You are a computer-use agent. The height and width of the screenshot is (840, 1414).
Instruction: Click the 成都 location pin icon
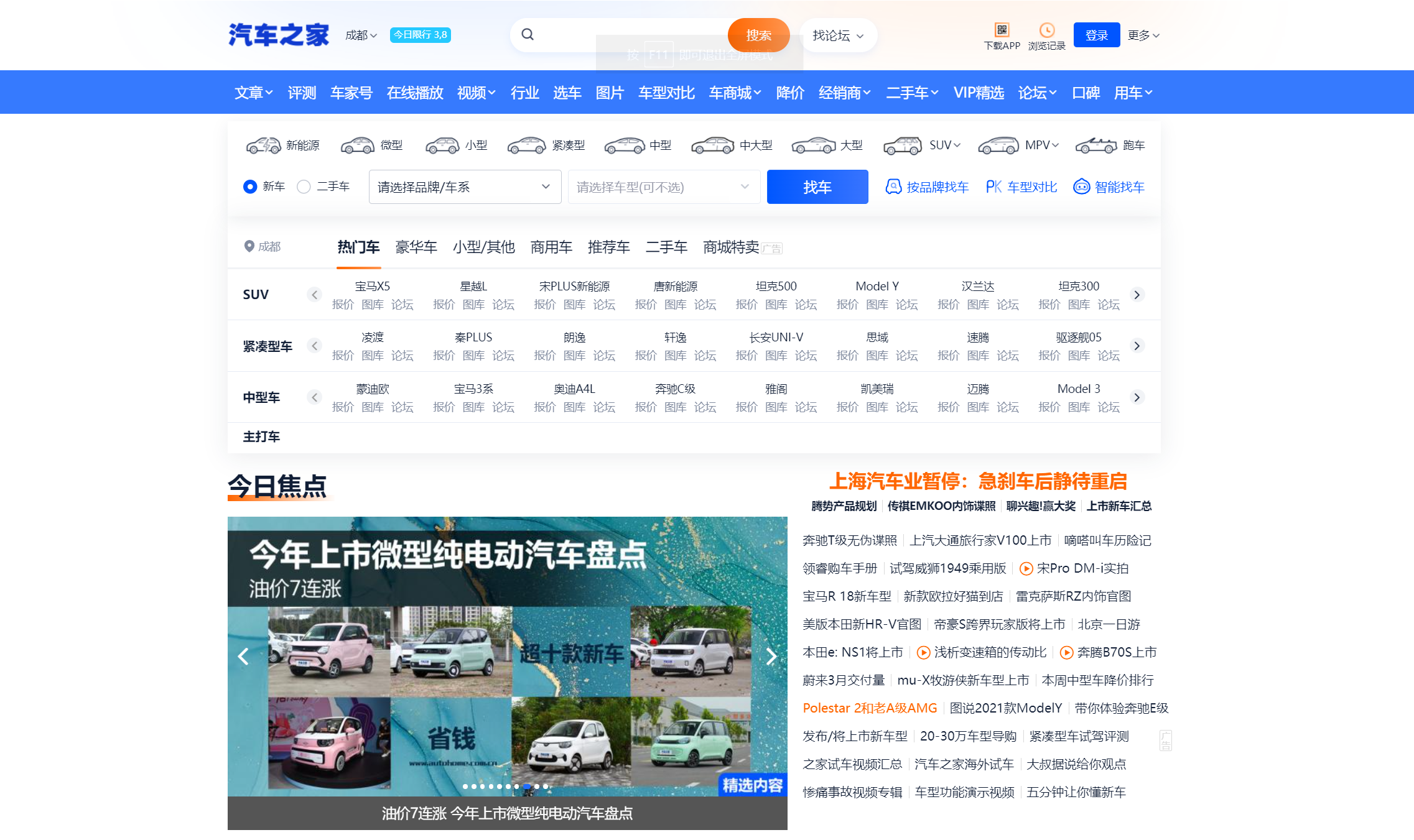pyautogui.click(x=249, y=246)
